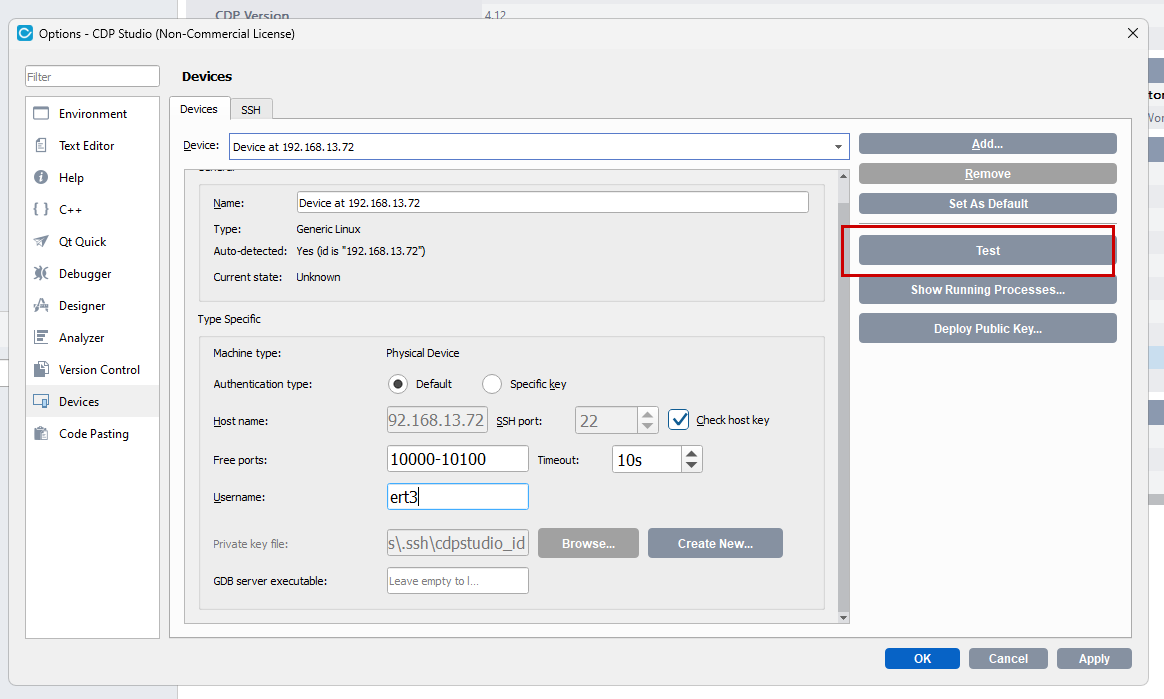Click the Test button

pyautogui.click(x=987, y=251)
